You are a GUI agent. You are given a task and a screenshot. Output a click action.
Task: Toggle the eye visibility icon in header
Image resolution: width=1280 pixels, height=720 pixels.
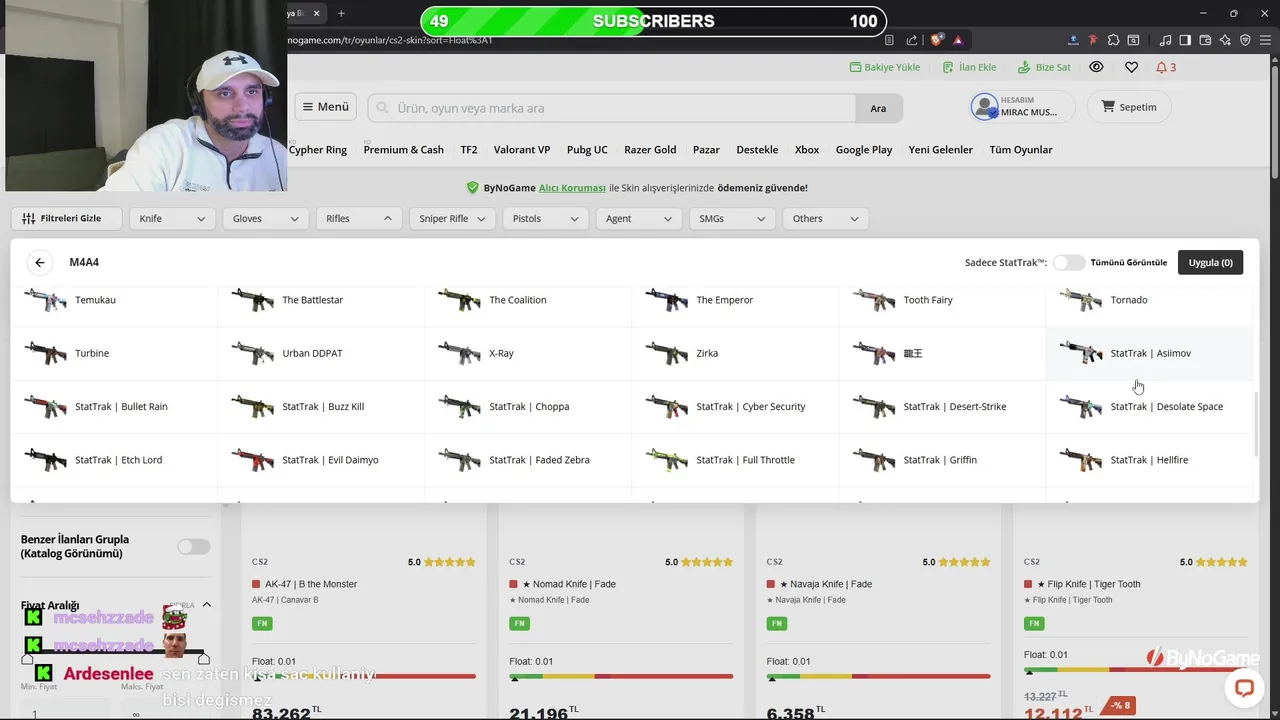pos(1096,67)
